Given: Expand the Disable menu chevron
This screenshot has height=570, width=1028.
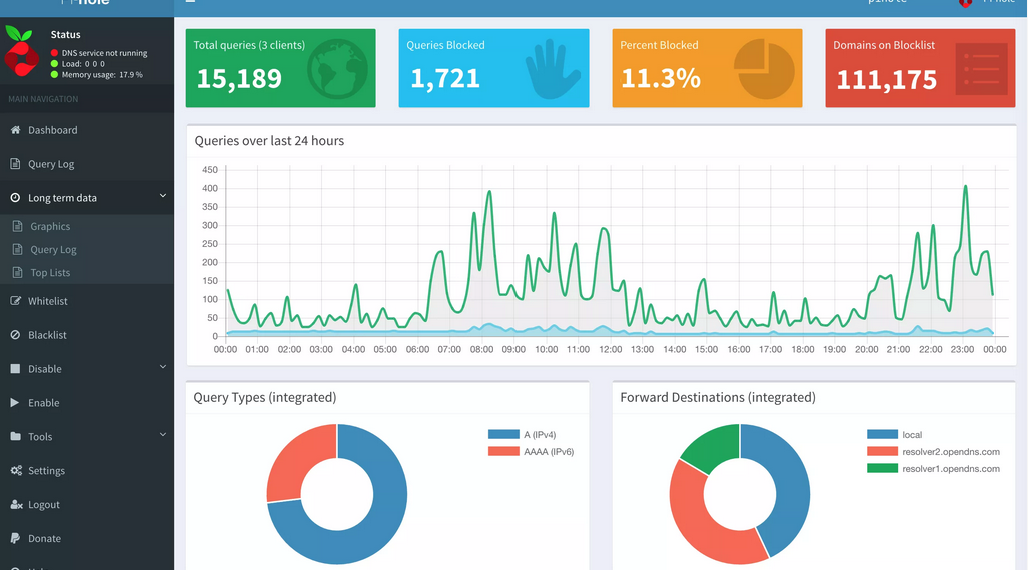Looking at the screenshot, I should [163, 367].
